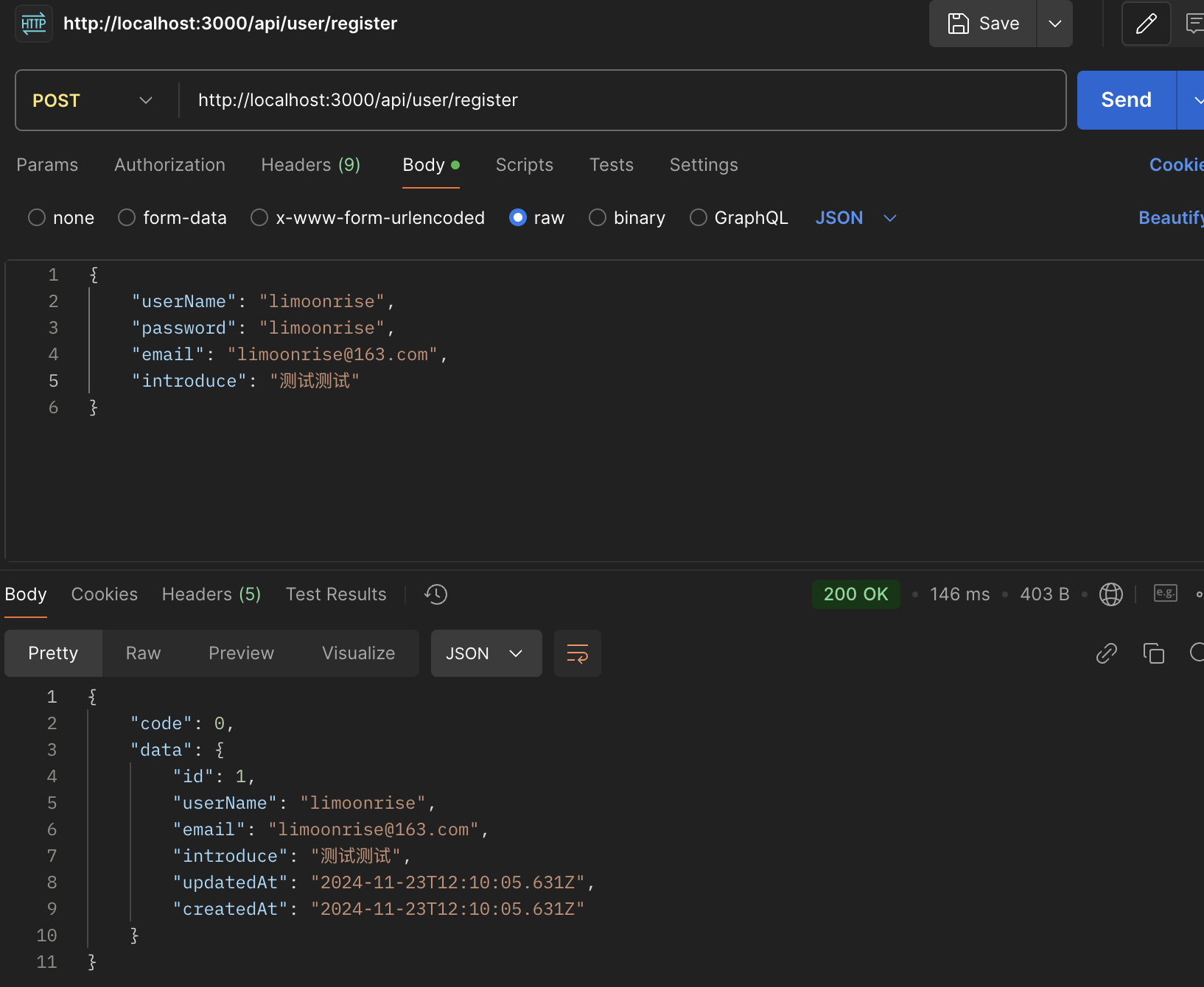
Task: Click the floppy disk Save icon
Action: click(958, 24)
